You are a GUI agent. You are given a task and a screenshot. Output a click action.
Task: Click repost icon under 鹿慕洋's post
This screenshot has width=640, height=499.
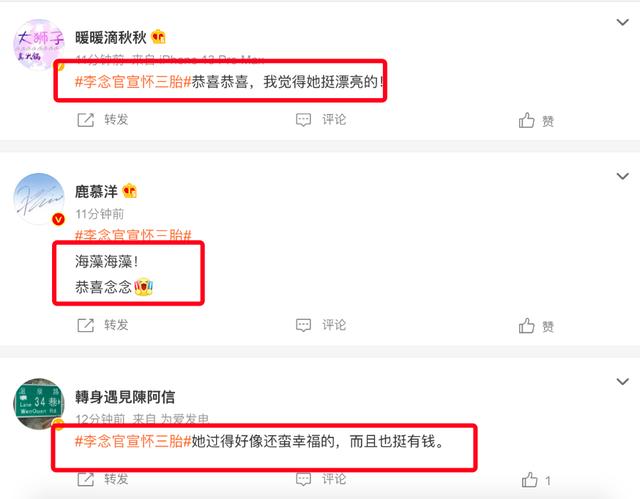coord(86,325)
